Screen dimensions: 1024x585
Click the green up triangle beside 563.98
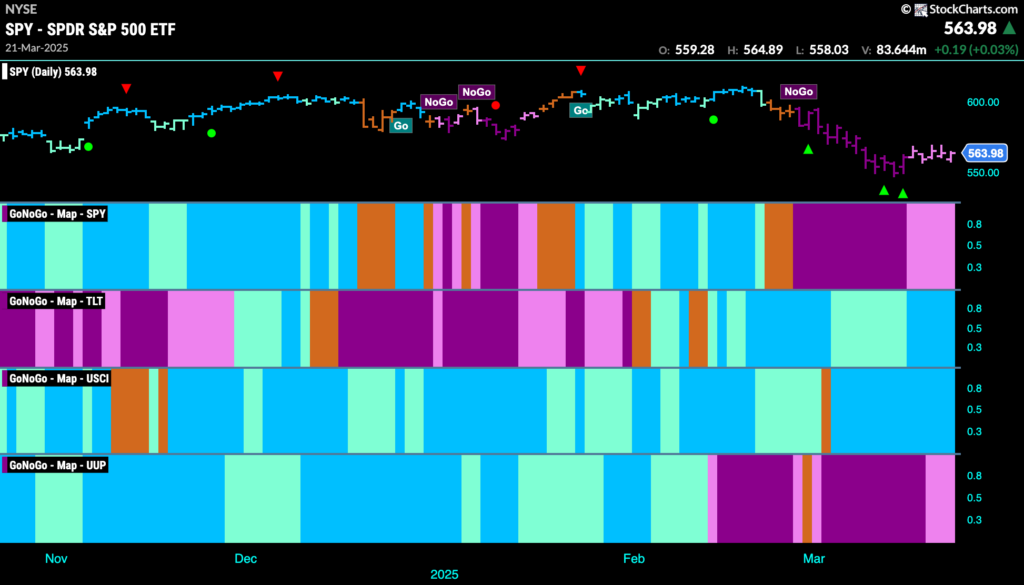pyautogui.click(x=1010, y=28)
